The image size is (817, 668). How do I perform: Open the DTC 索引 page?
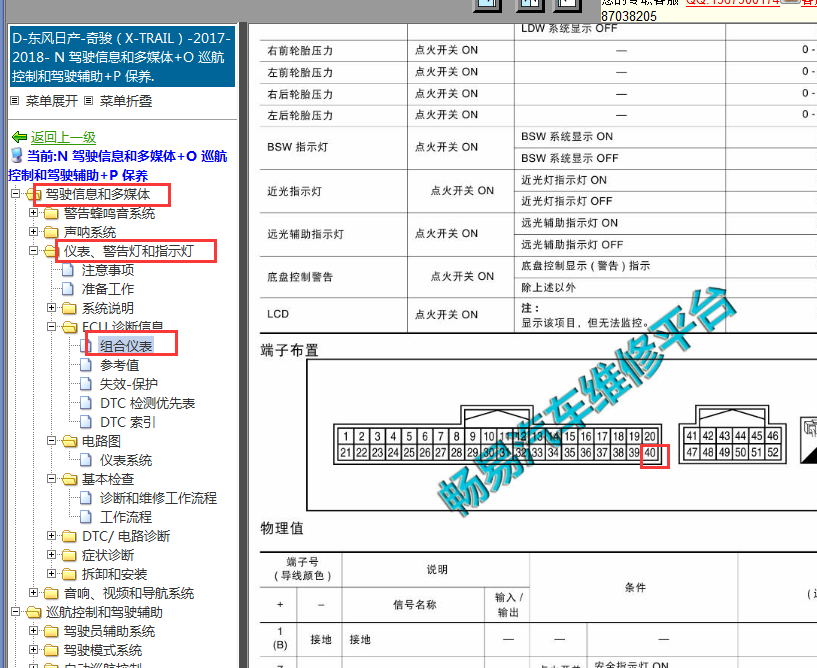pyautogui.click(x=128, y=422)
